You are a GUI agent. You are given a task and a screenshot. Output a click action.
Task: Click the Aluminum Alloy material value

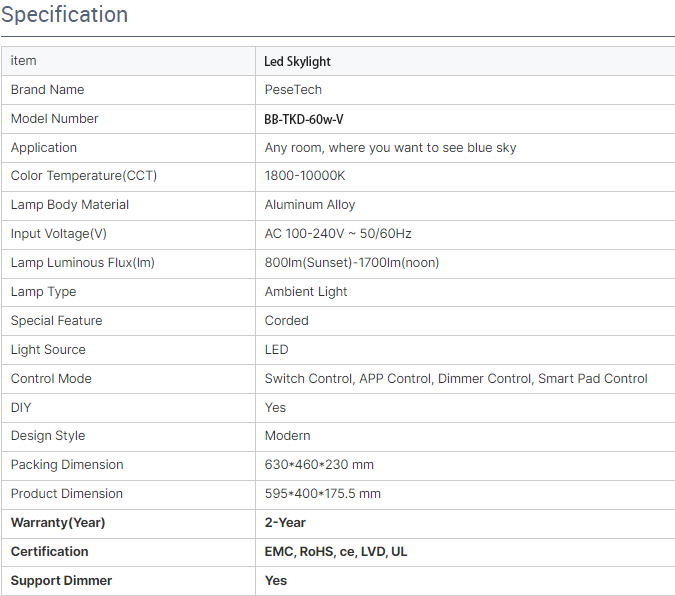[x=310, y=205]
